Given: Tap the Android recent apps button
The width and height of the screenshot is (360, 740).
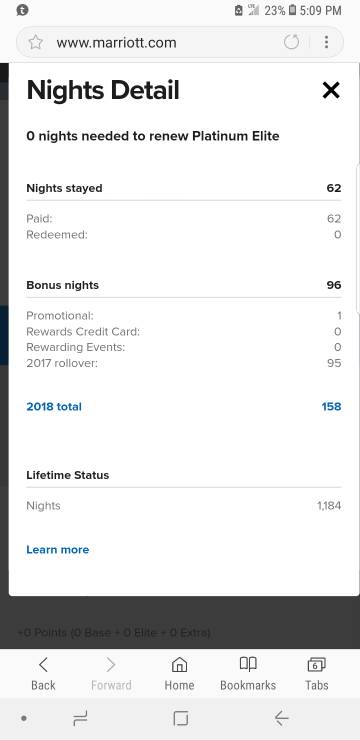Looking at the screenshot, I should point(80,719).
